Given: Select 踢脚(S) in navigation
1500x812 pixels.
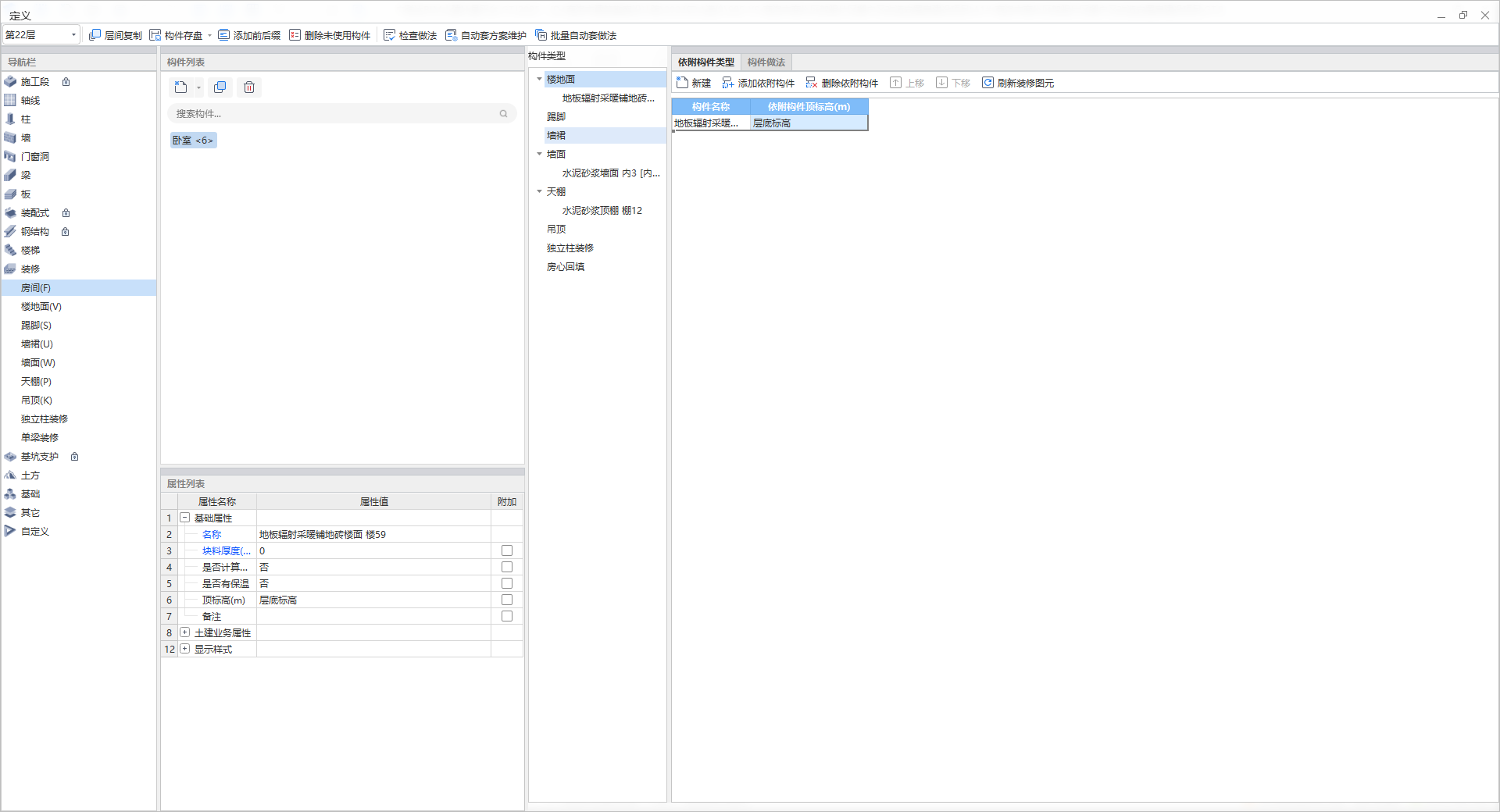Looking at the screenshot, I should tap(36, 326).
